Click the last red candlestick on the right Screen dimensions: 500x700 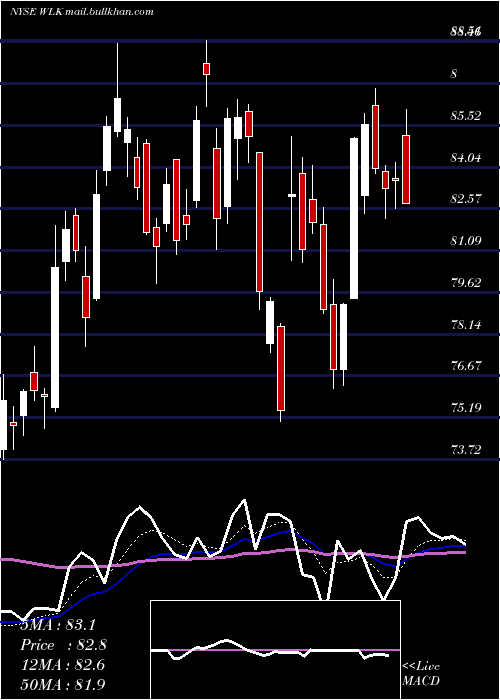[406, 170]
